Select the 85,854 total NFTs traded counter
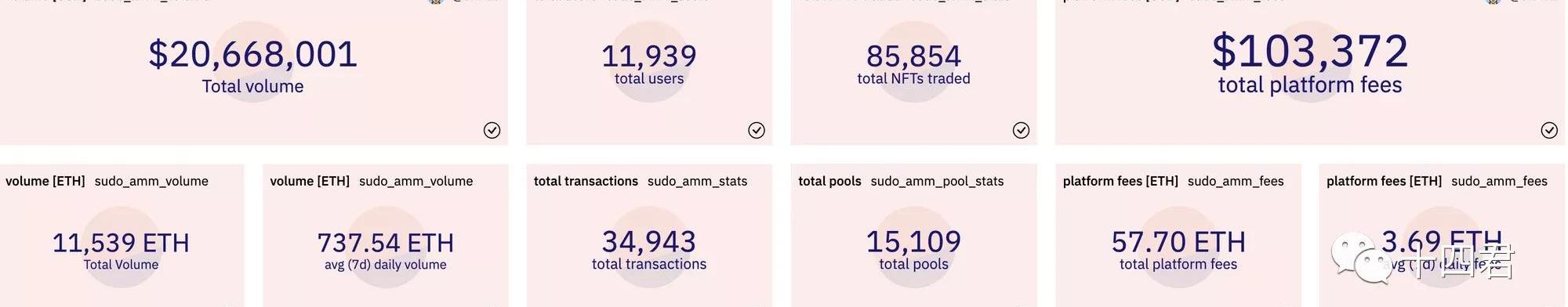Viewport: 1568px width, 307px height. (x=913, y=56)
